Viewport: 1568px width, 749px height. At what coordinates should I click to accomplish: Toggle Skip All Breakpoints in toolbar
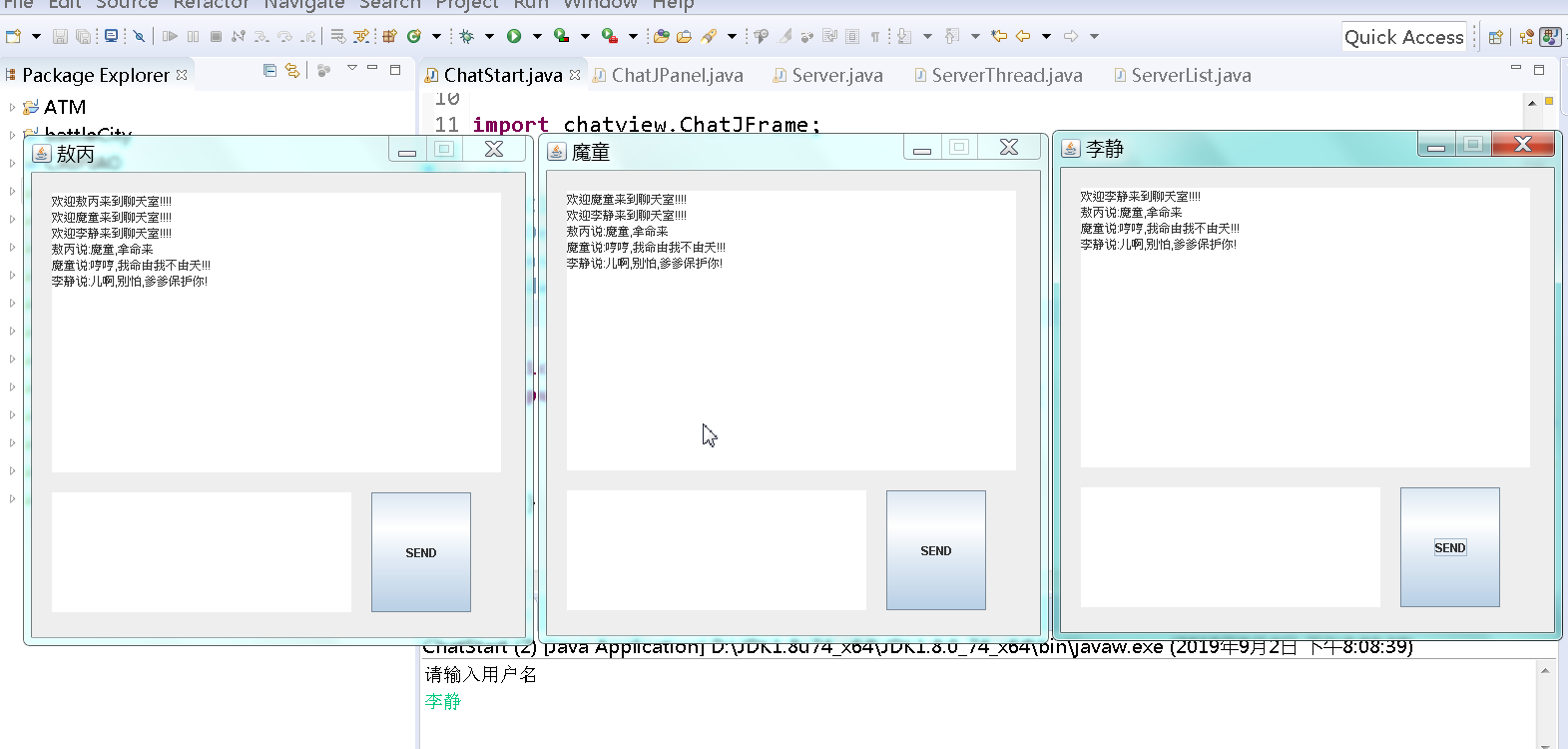(x=139, y=36)
